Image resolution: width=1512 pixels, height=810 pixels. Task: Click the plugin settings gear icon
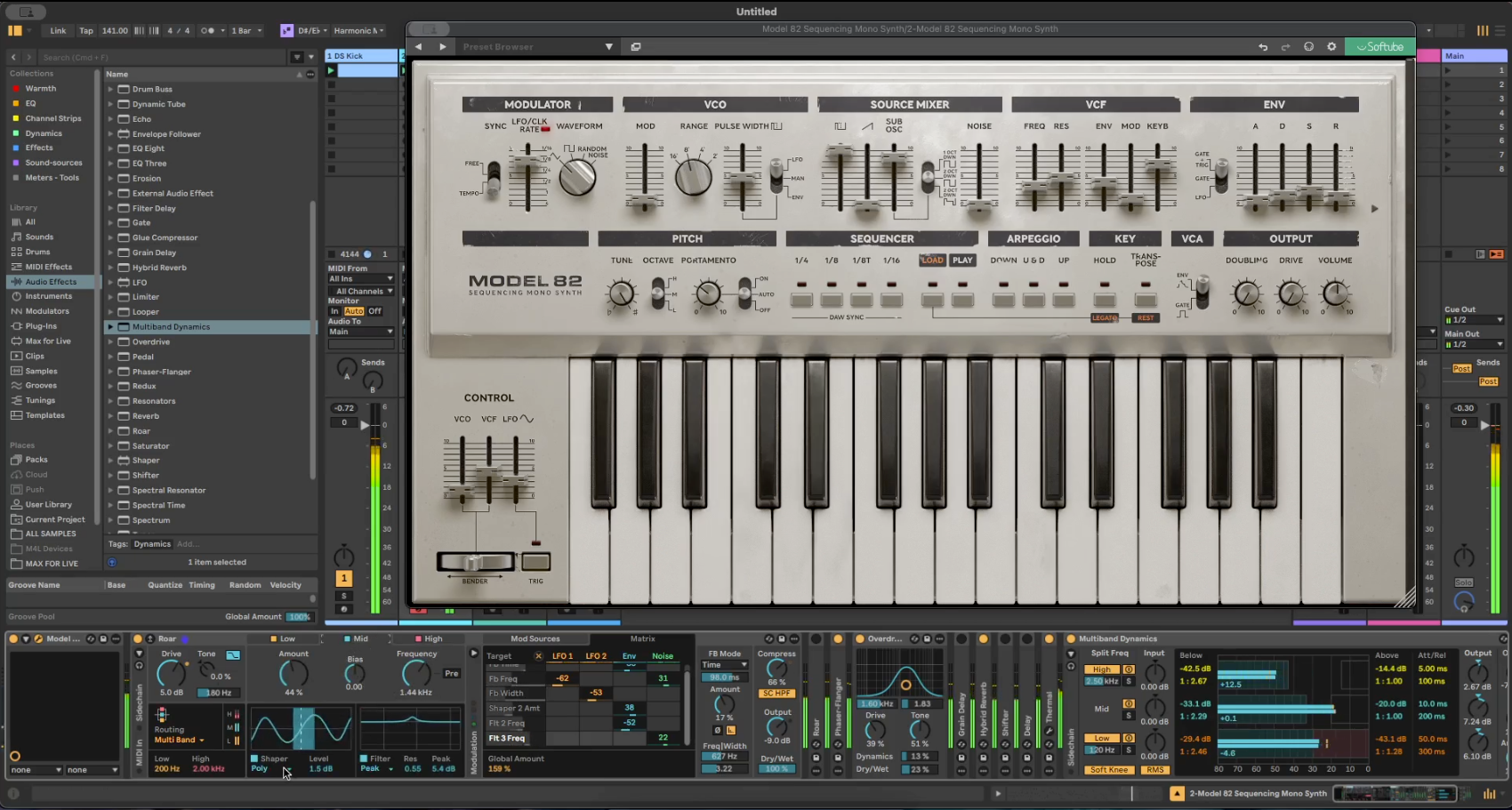(1331, 47)
